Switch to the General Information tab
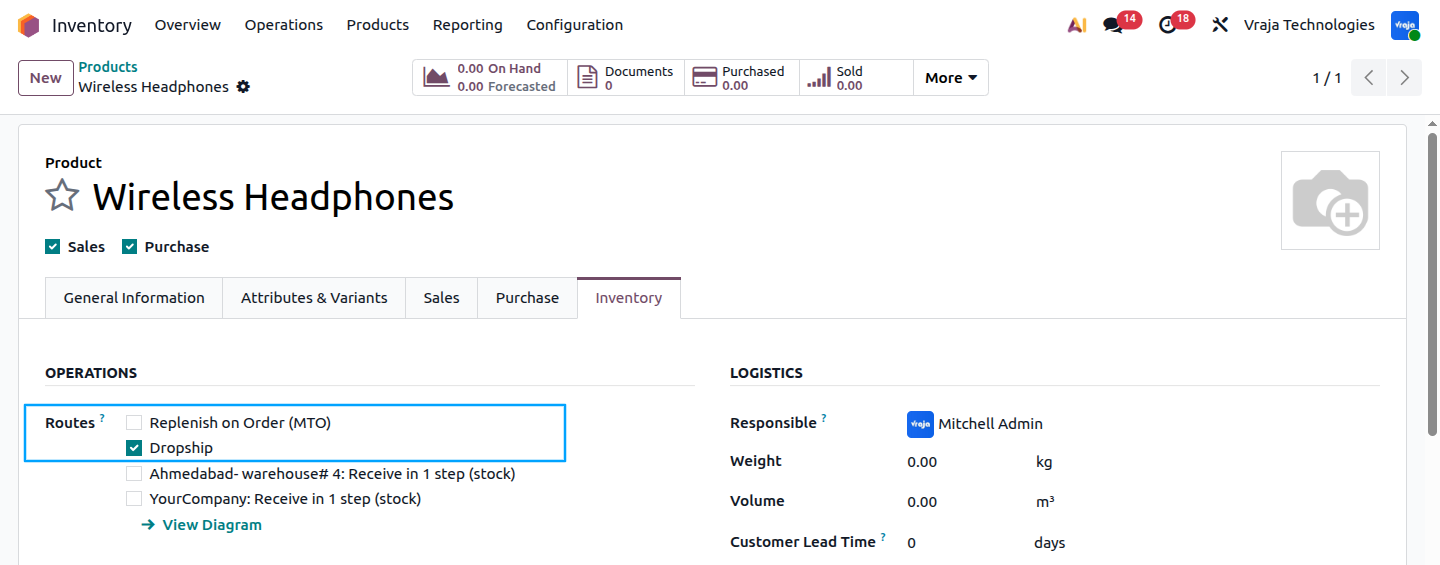The height and width of the screenshot is (565, 1440). coord(134,298)
